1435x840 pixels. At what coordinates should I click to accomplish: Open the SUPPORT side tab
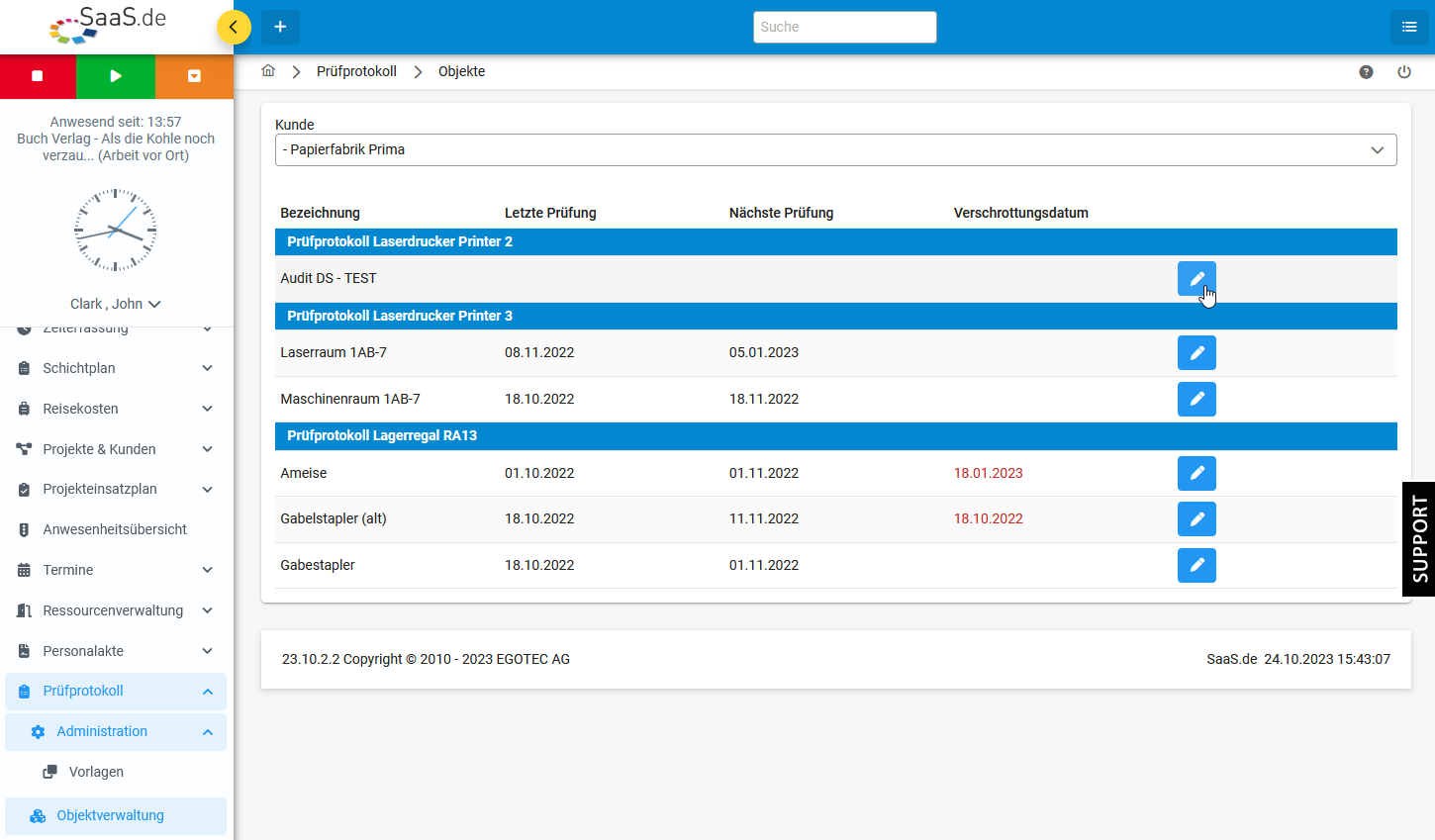(1419, 538)
